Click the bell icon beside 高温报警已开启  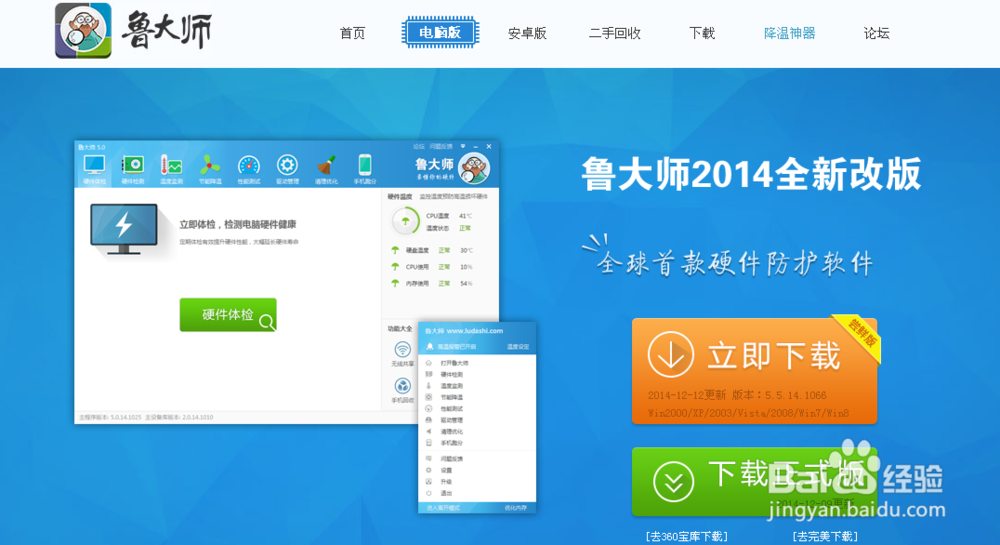pos(430,347)
